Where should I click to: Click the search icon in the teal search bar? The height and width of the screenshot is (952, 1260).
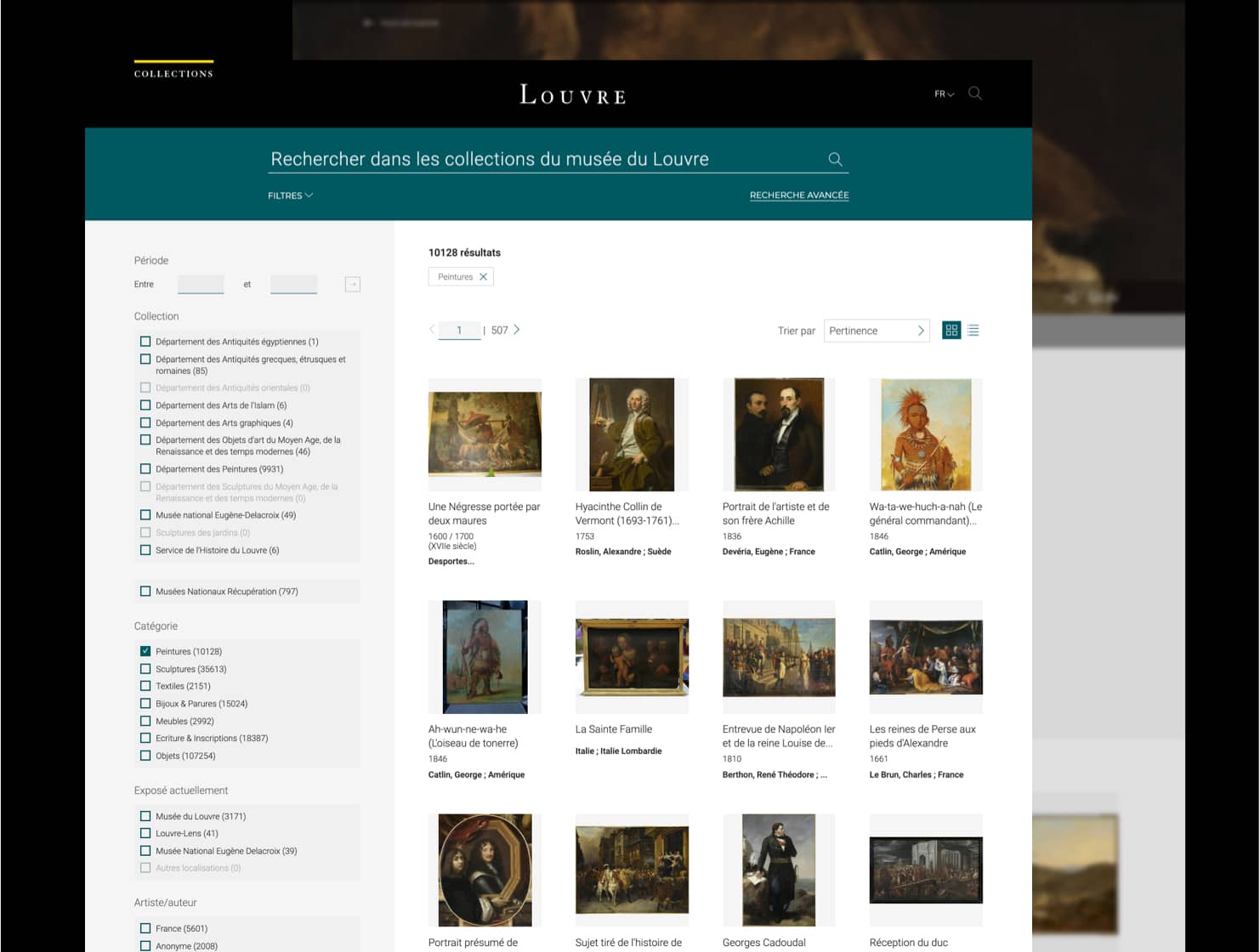click(x=835, y=159)
